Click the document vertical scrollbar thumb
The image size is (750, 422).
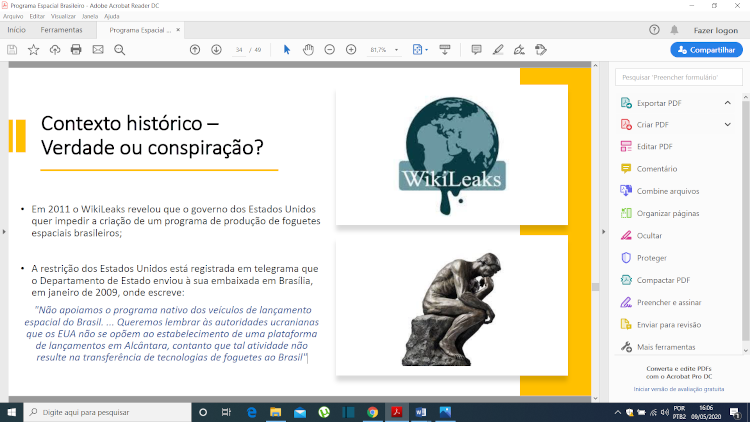click(596, 287)
